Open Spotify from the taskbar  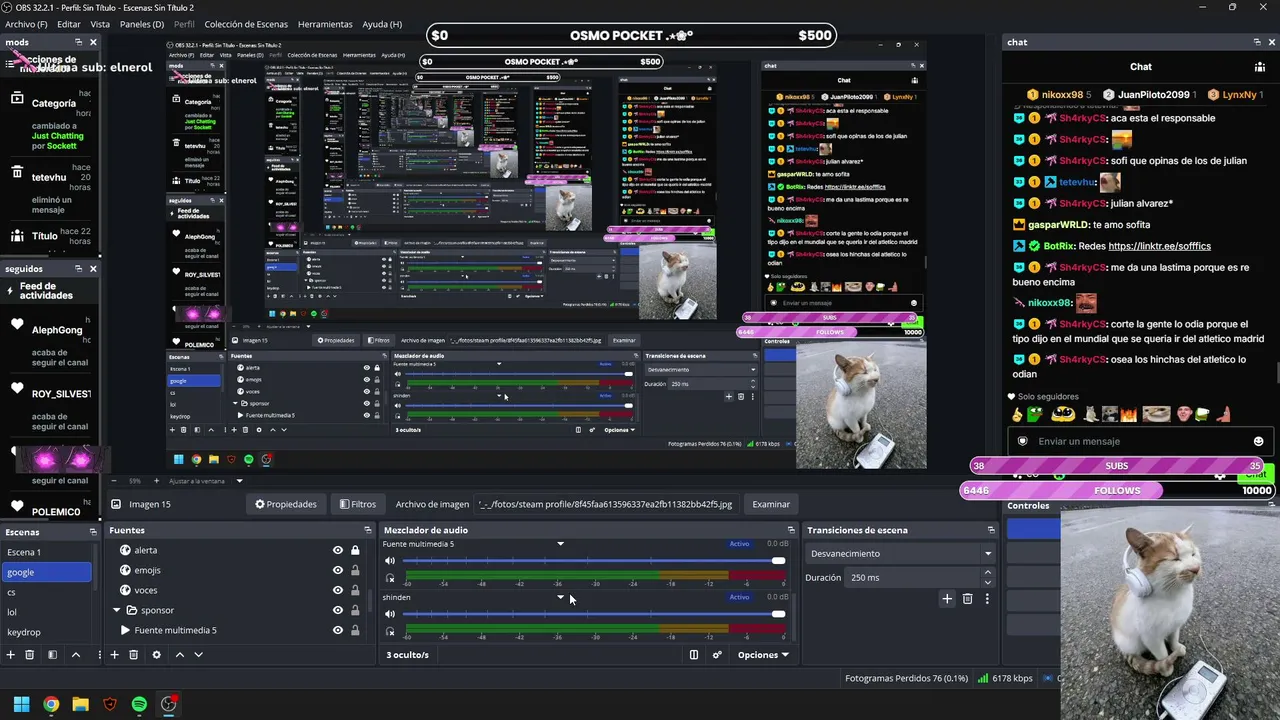click(x=139, y=704)
